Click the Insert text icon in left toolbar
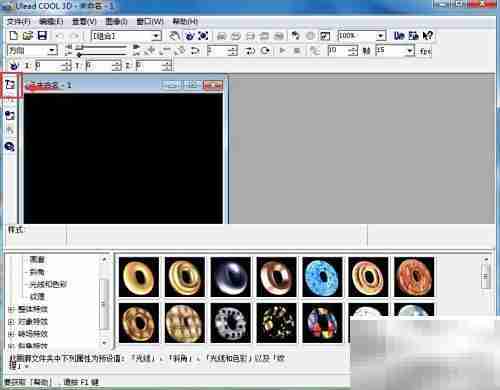The image size is (500, 390). [x=11, y=84]
